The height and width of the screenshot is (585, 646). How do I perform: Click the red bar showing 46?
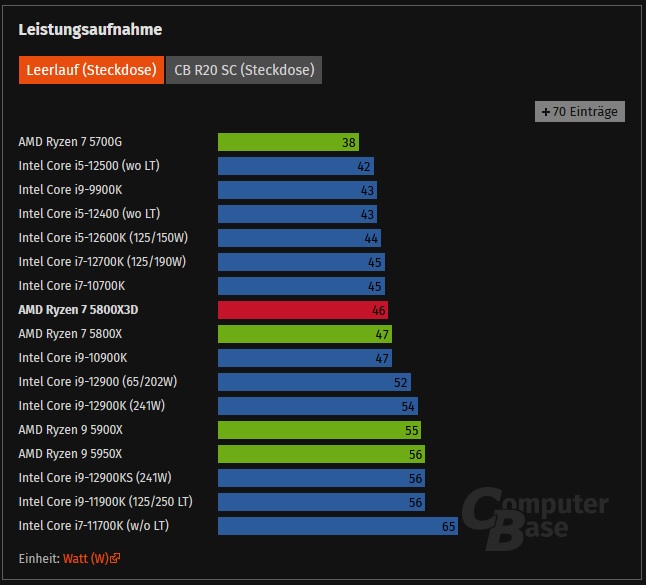pos(303,310)
